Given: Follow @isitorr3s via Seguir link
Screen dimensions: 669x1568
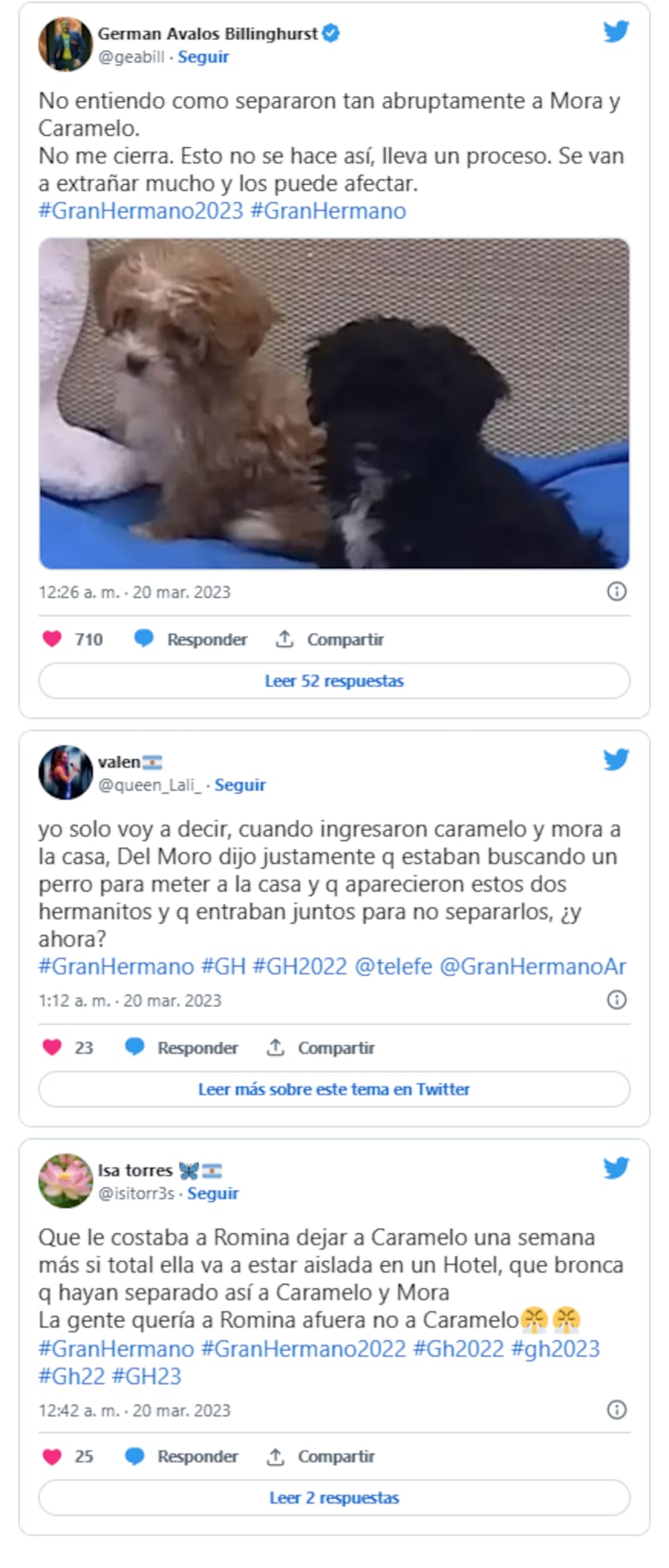Looking at the screenshot, I should [213, 1193].
